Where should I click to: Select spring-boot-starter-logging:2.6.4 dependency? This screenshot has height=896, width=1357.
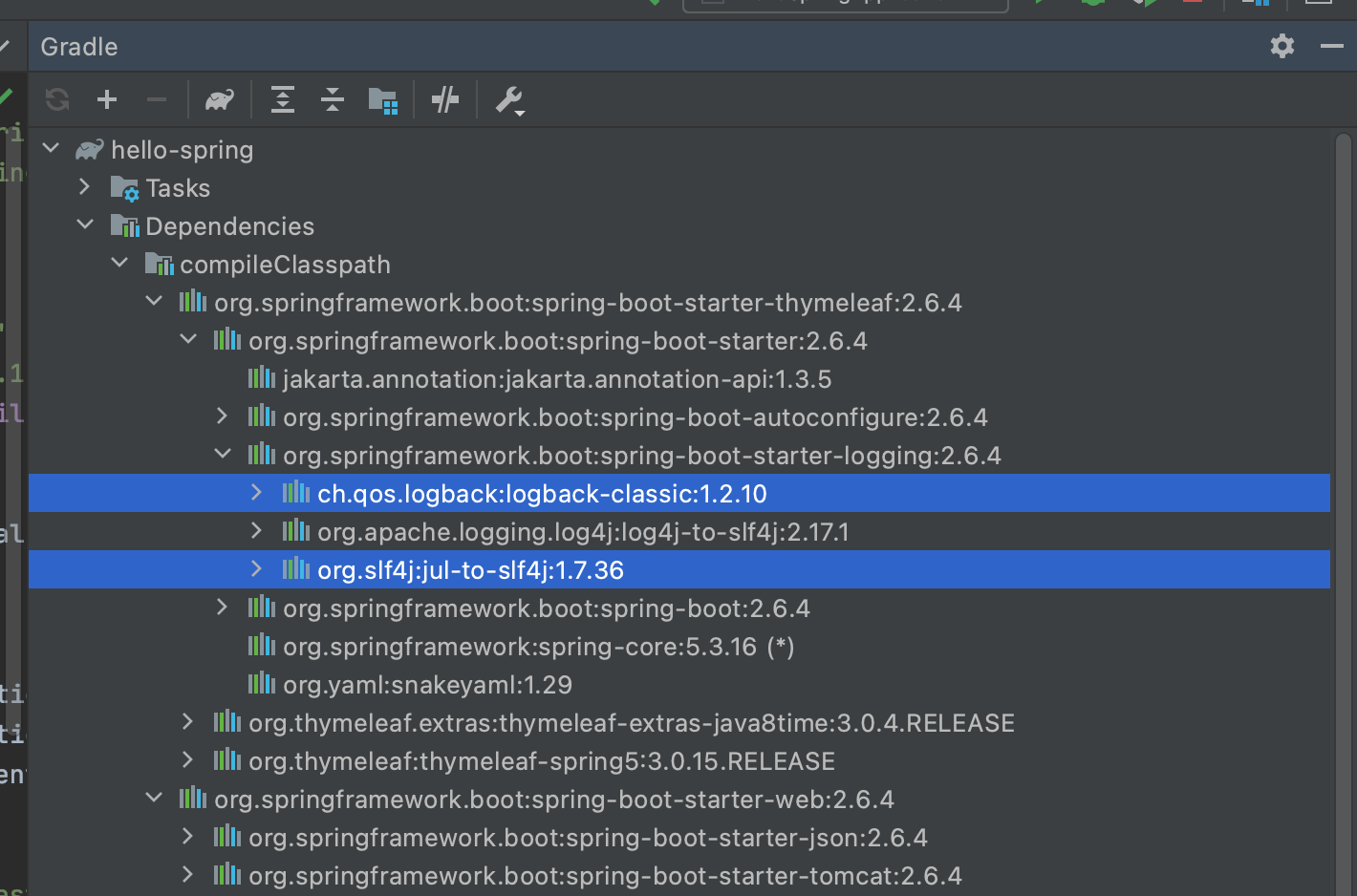tap(679, 456)
